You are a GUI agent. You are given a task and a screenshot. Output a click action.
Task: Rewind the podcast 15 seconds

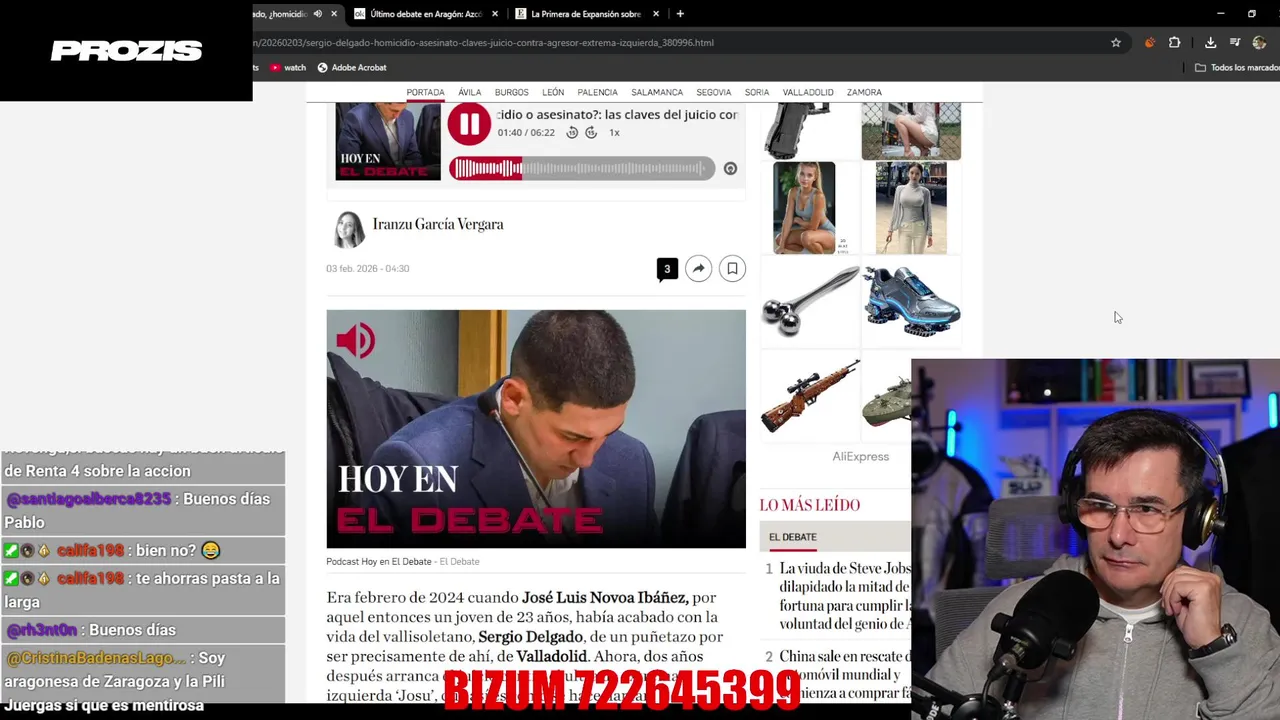pos(572,132)
